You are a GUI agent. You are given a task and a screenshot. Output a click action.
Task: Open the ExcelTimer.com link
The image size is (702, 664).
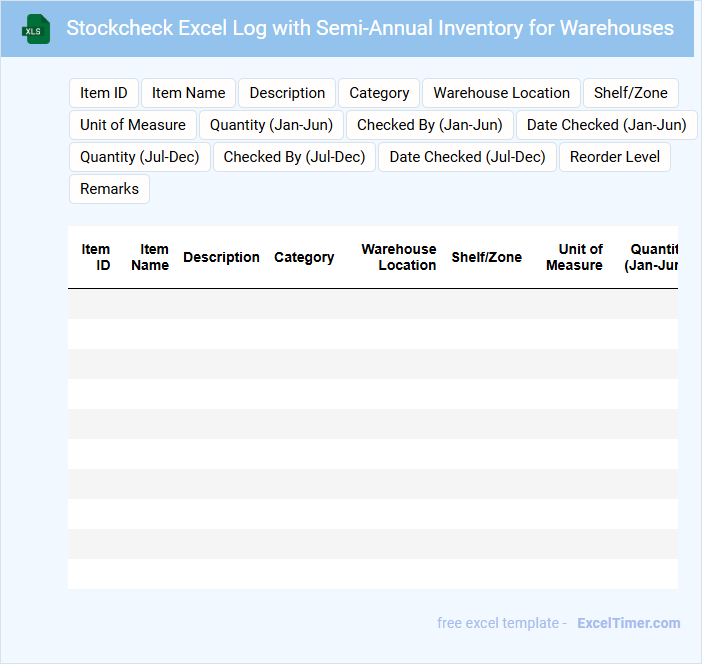click(x=628, y=623)
